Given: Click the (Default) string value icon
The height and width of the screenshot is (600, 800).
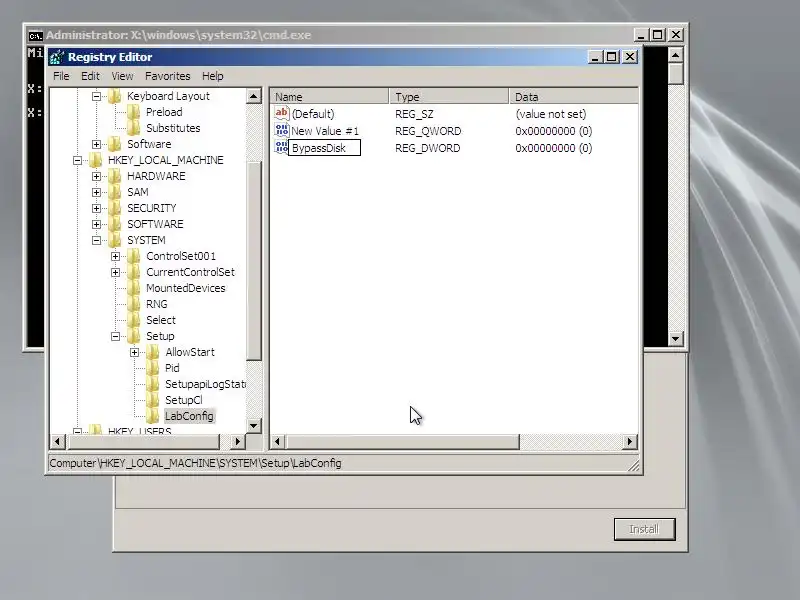Looking at the screenshot, I should pos(282,113).
